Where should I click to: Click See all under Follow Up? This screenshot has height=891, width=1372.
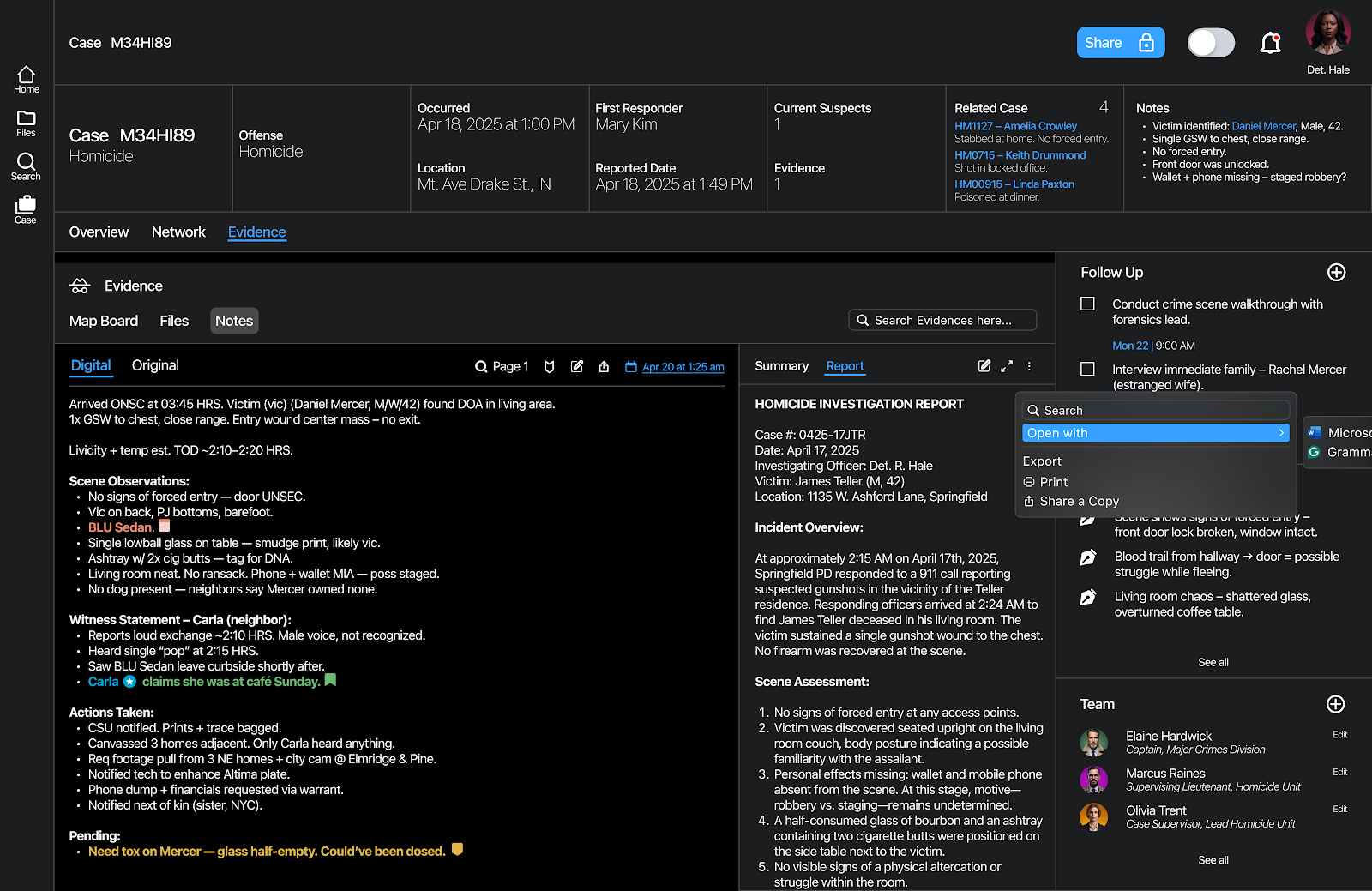[1213, 662]
